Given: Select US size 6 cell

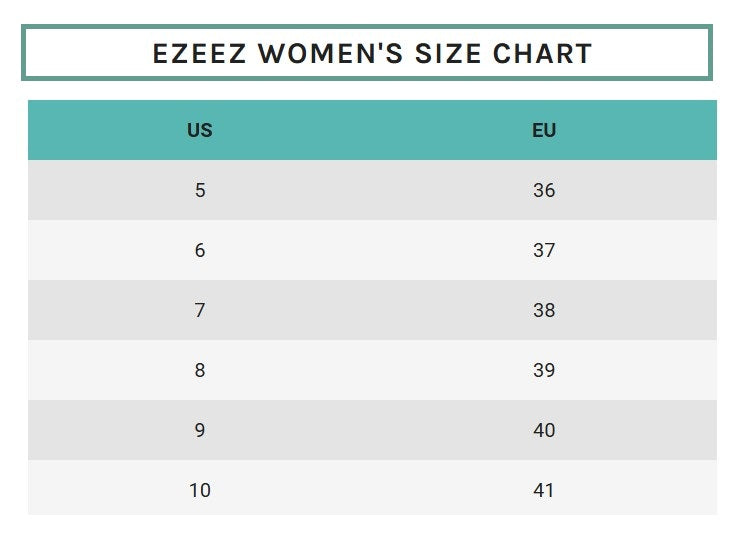Looking at the screenshot, I should point(200,250).
